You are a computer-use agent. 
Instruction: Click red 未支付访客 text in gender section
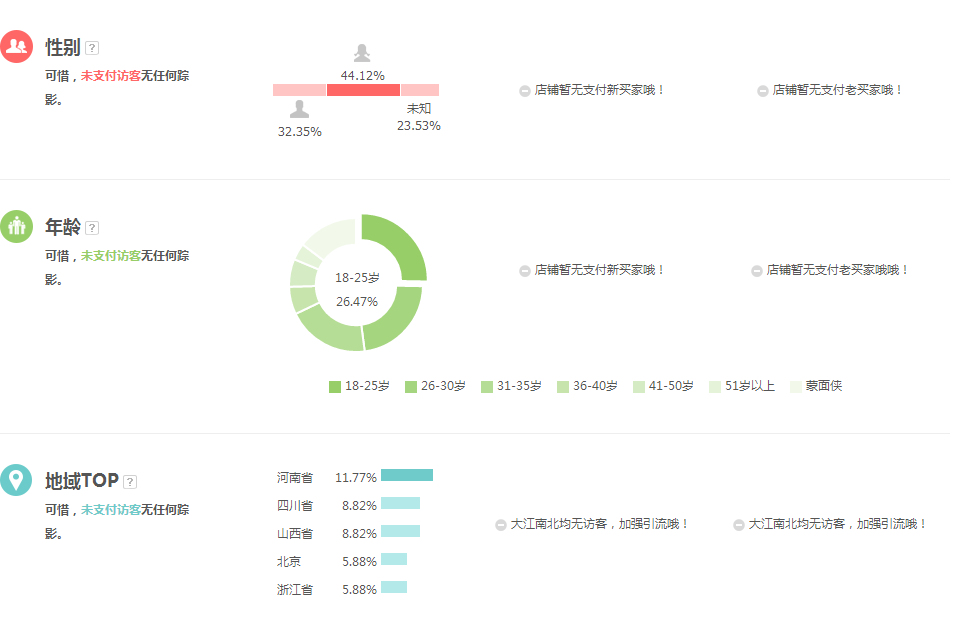[x=110, y=76]
